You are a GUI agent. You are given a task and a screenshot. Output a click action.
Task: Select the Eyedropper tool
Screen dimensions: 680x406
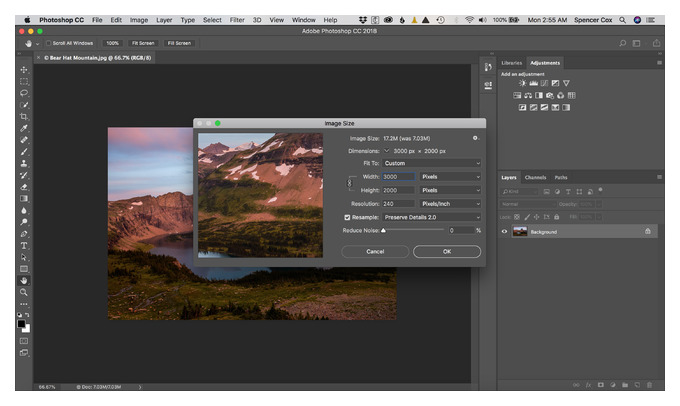24,128
